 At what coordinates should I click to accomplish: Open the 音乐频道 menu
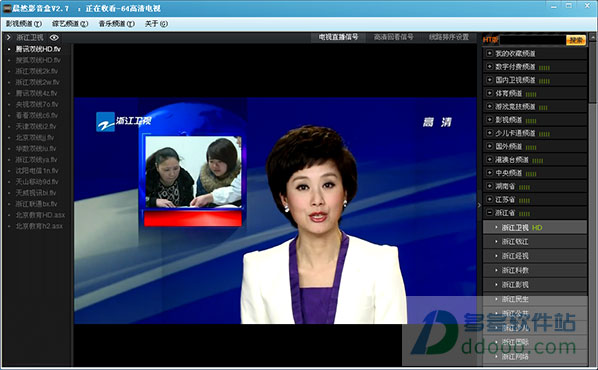[117, 24]
